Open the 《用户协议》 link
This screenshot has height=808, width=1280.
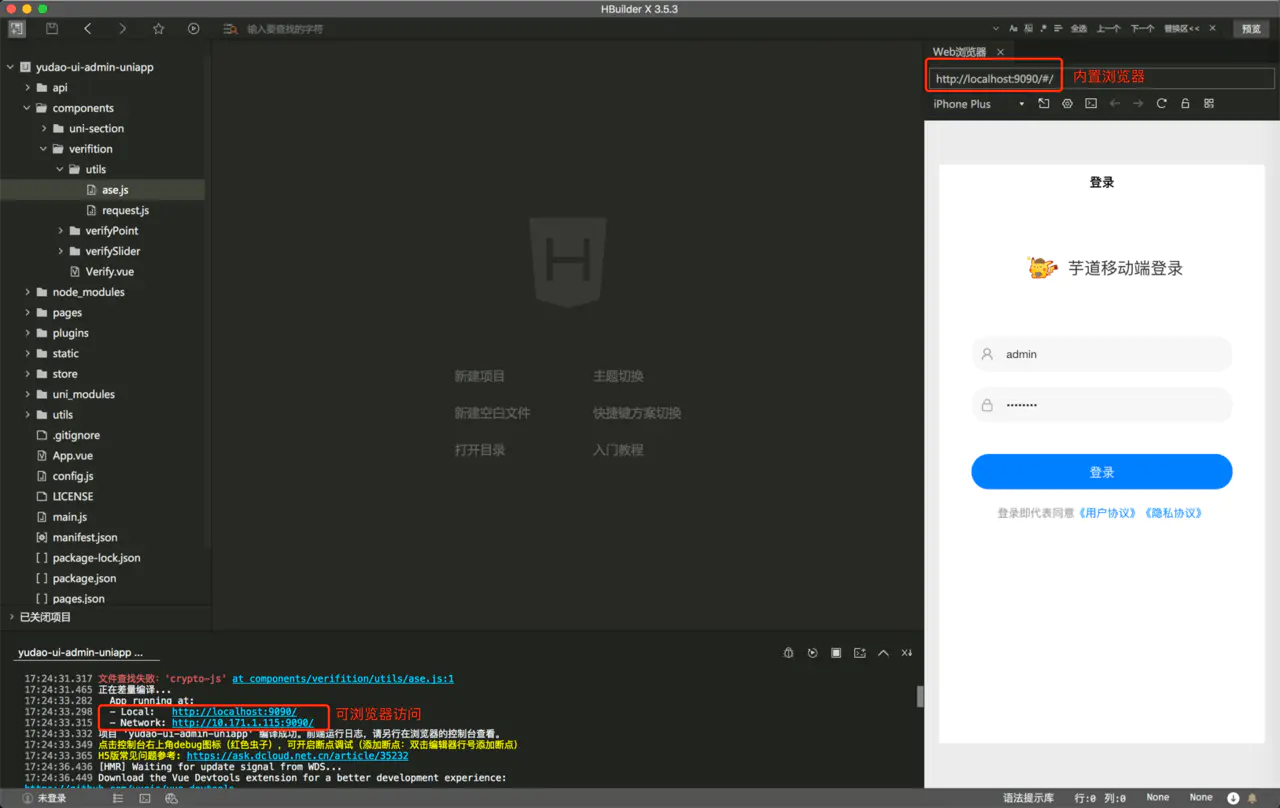[x=1107, y=513]
